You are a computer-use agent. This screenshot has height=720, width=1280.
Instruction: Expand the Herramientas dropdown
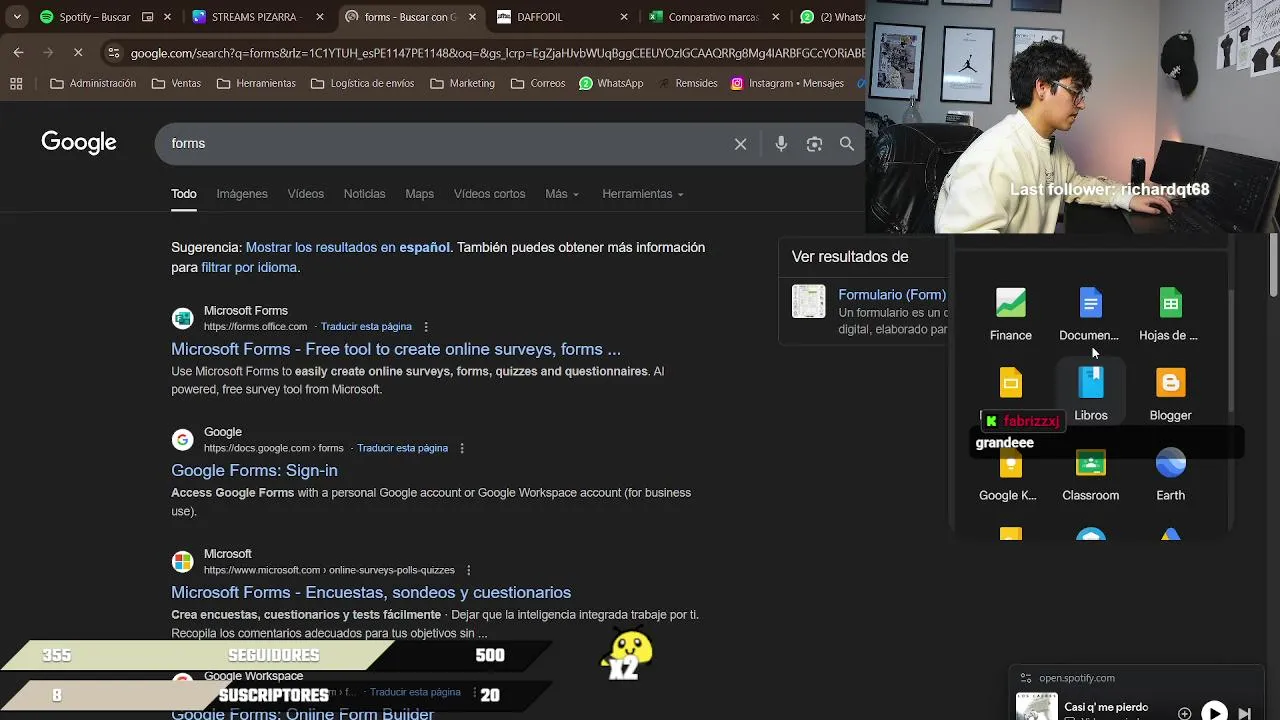pyautogui.click(x=643, y=194)
